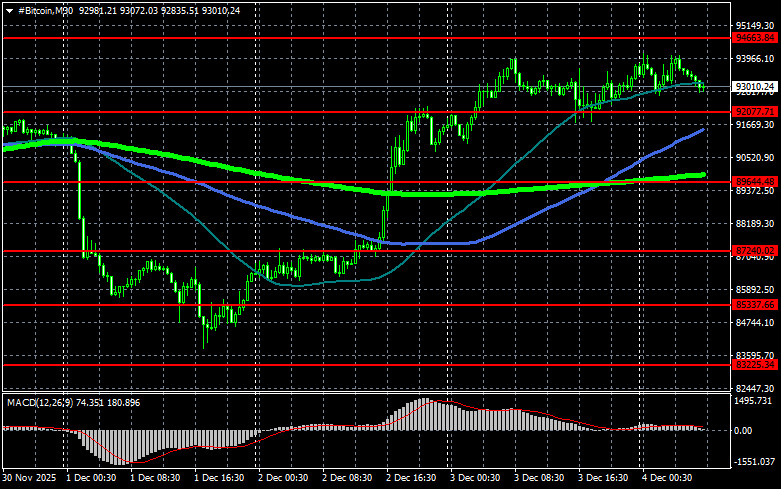Click the current price tag 93010.24

pyautogui.click(x=755, y=87)
